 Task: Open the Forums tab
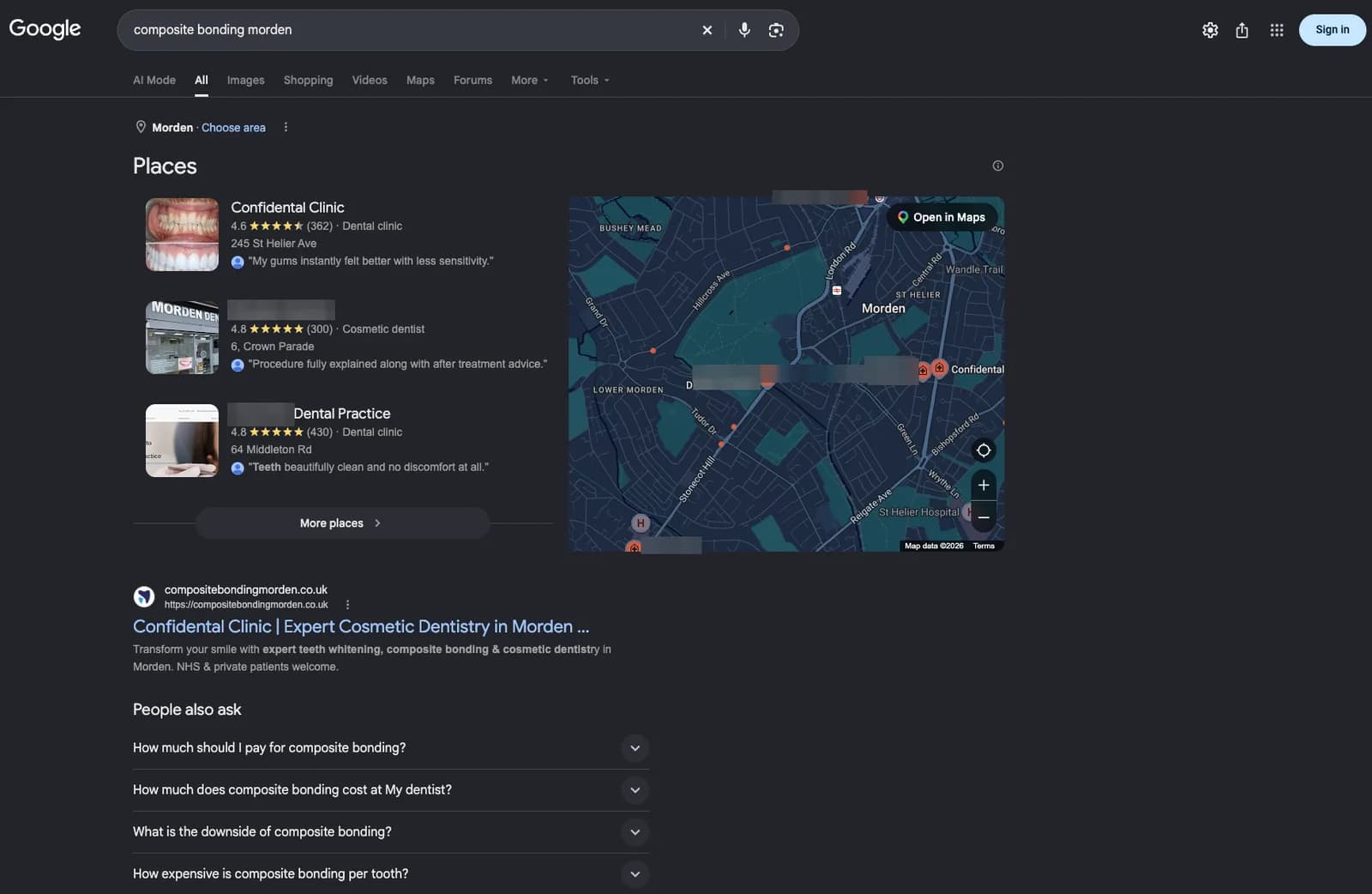pyautogui.click(x=472, y=80)
